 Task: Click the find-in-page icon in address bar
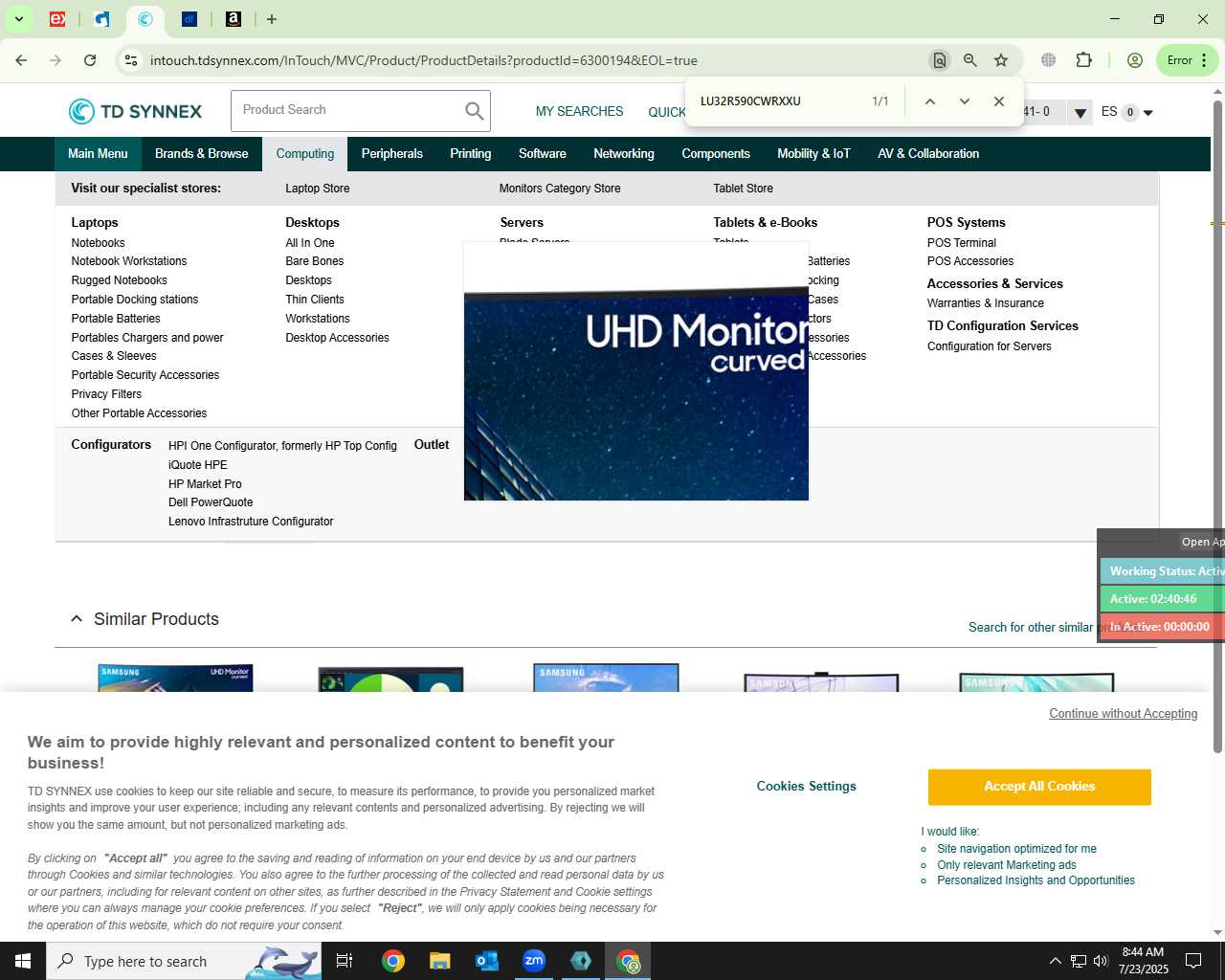[940, 60]
